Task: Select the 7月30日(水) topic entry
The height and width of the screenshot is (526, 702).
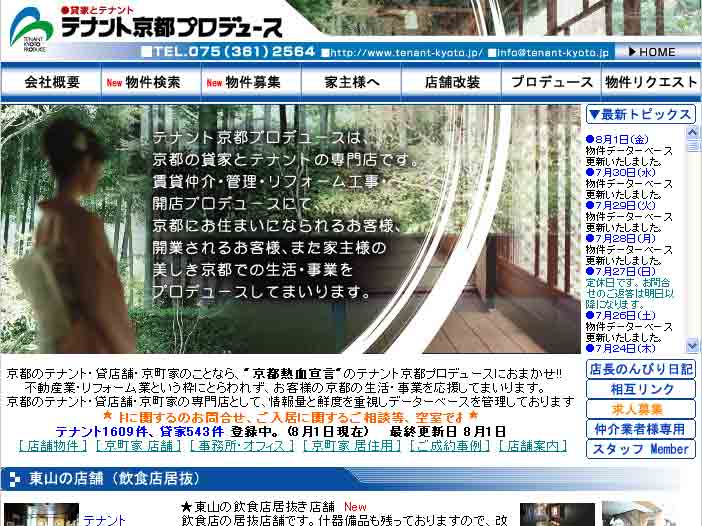Action: point(621,173)
